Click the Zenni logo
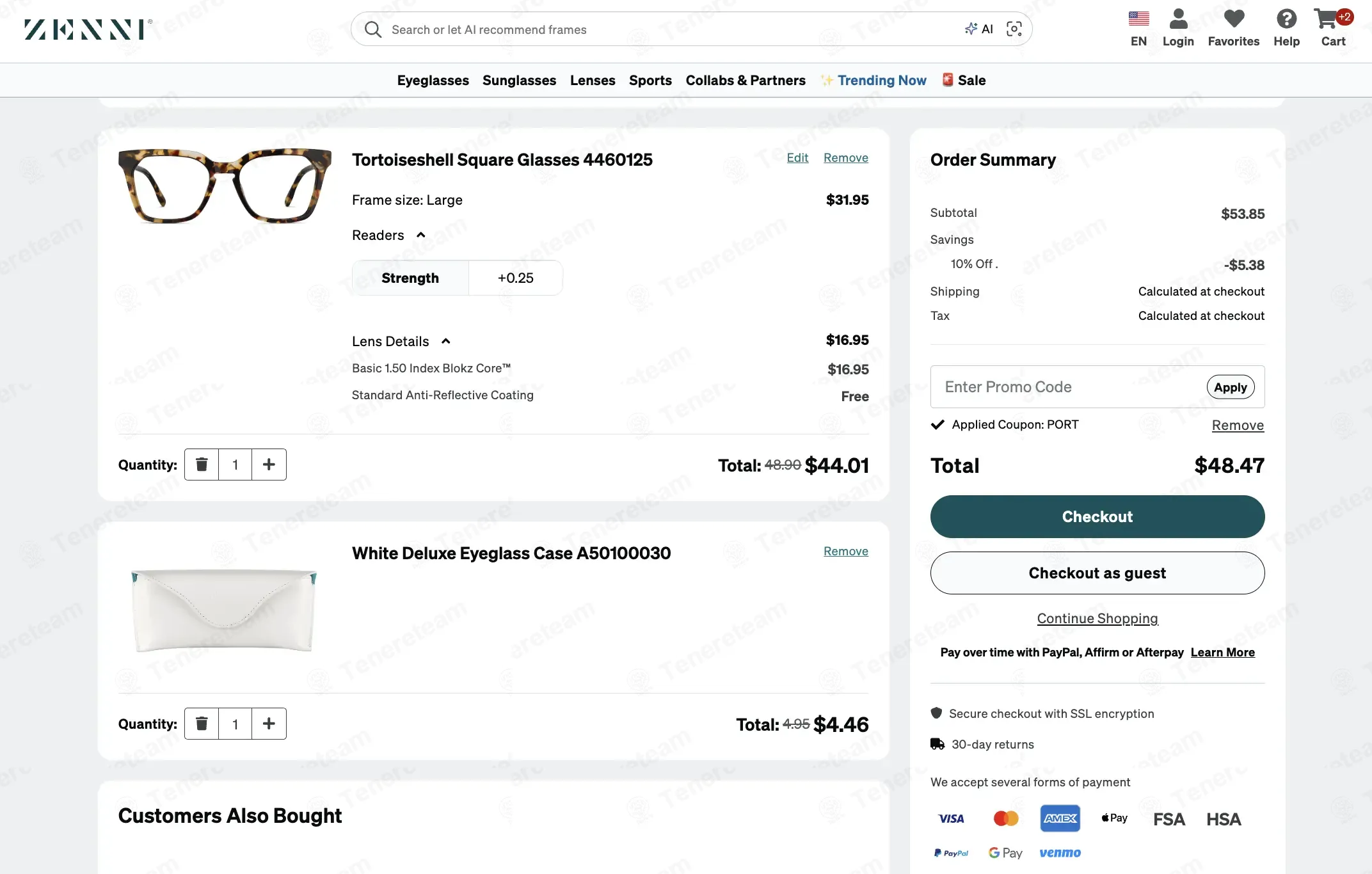The width and height of the screenshot is (1372, 874). click(88, 29)
